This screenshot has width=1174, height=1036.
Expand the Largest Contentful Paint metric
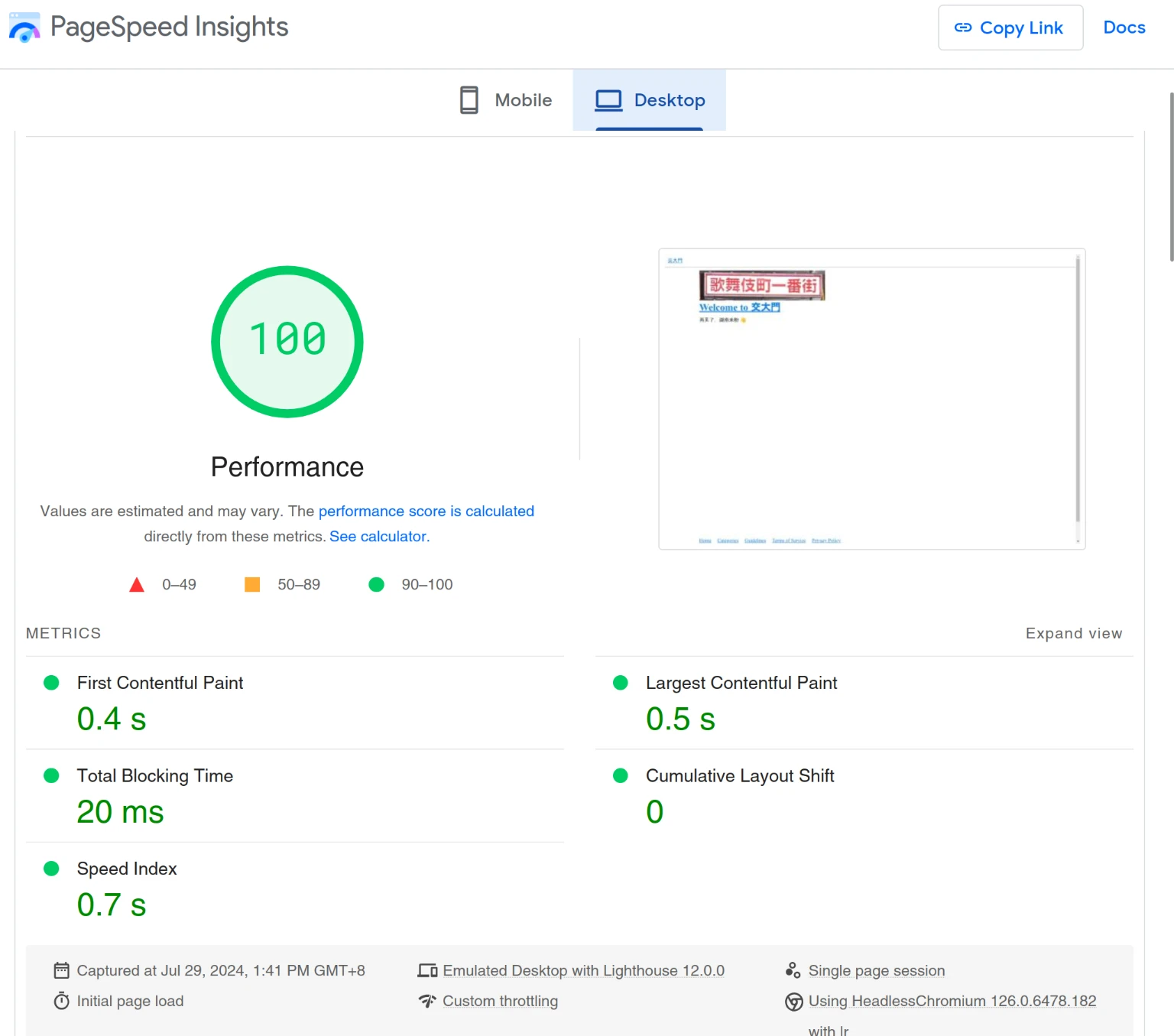[741, 683]
